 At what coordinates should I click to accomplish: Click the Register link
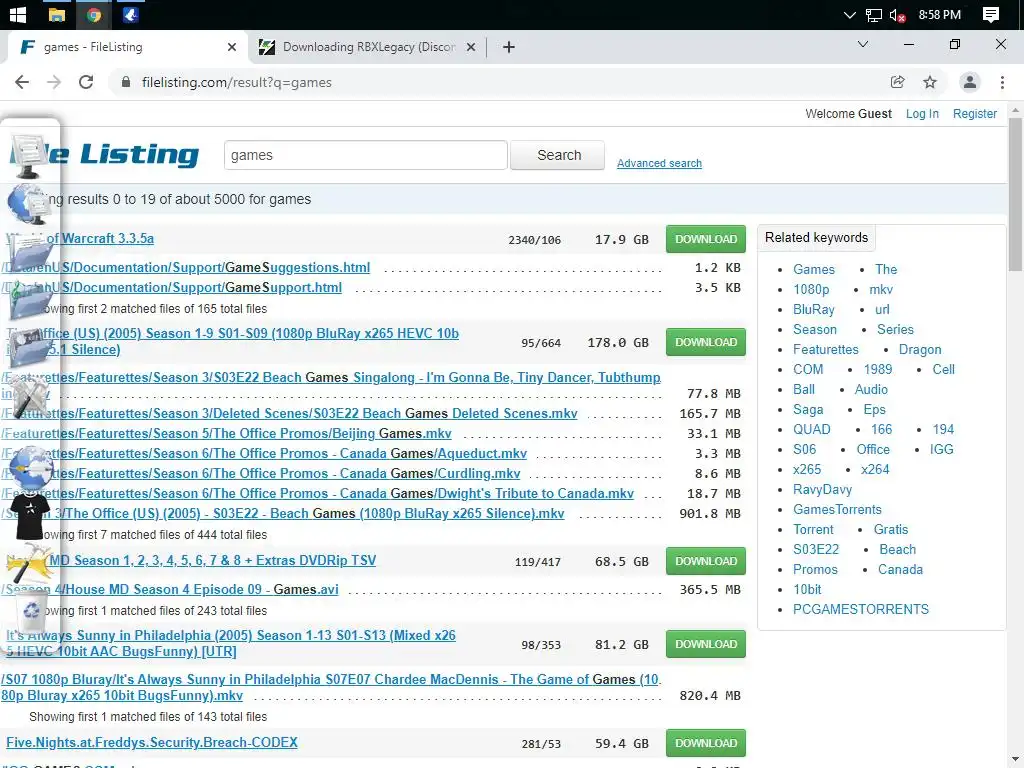(x=974, y=114)
